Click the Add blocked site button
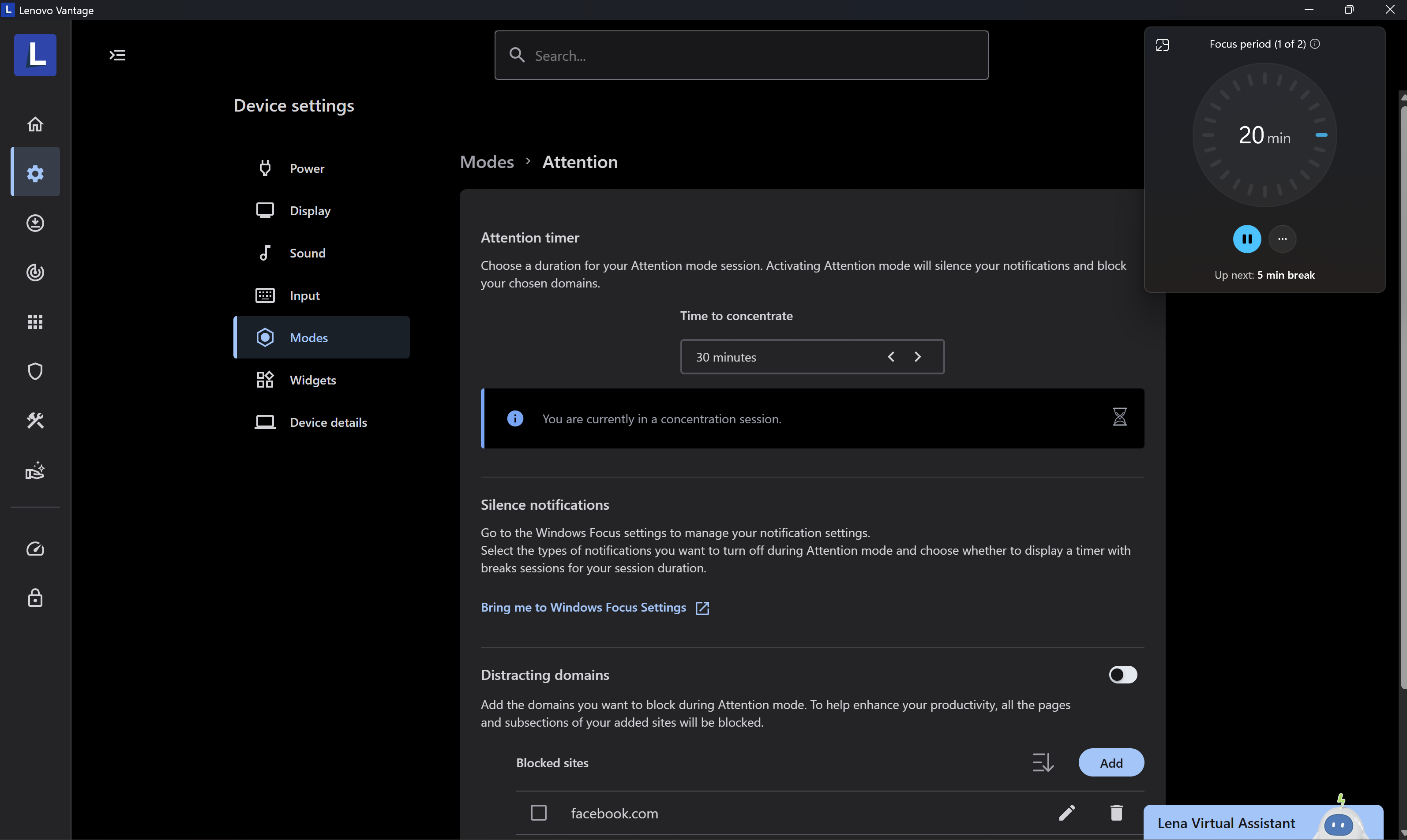 (x=1111, y=762)
